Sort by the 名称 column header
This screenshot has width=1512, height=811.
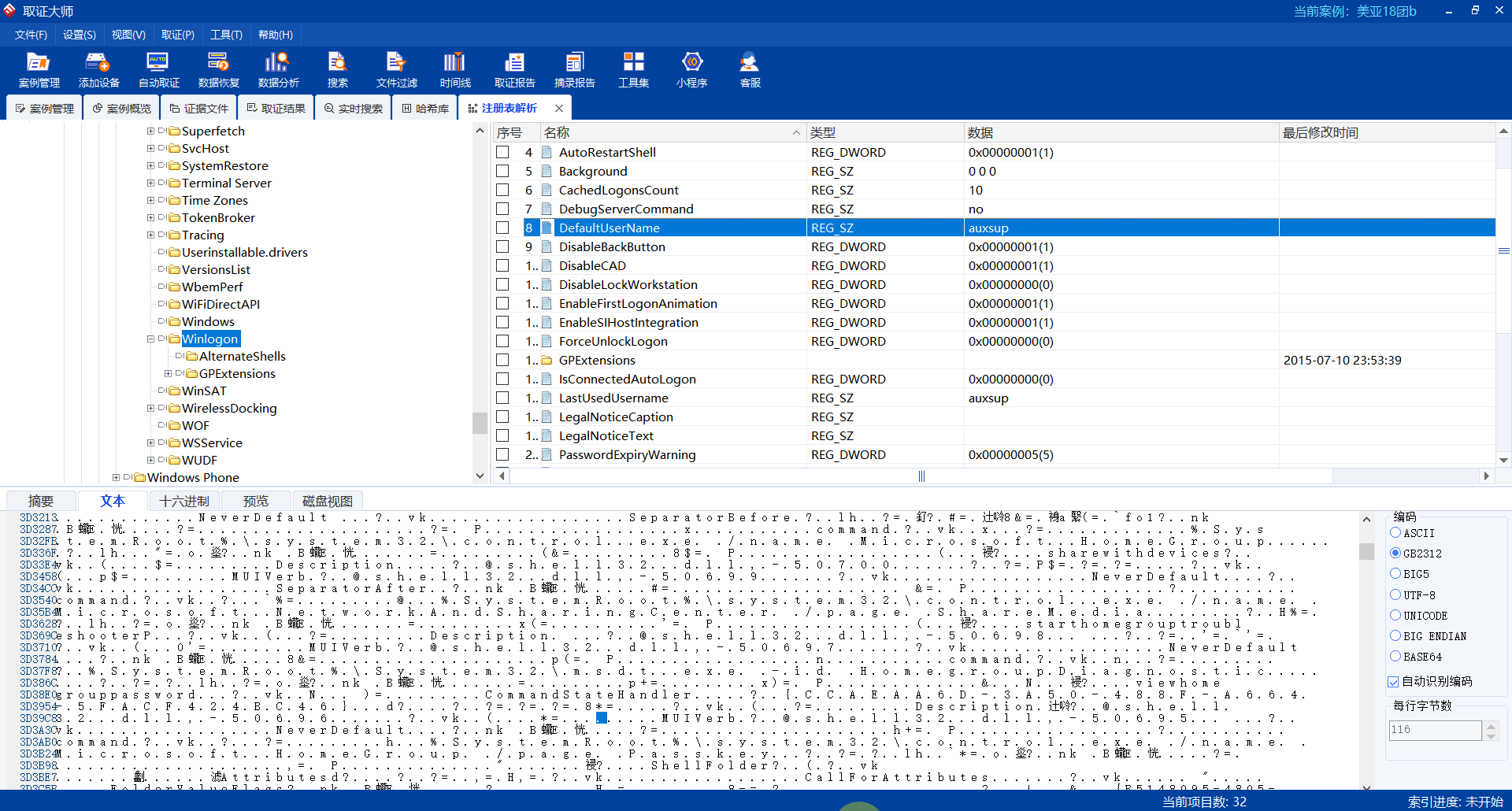(673, 133)
